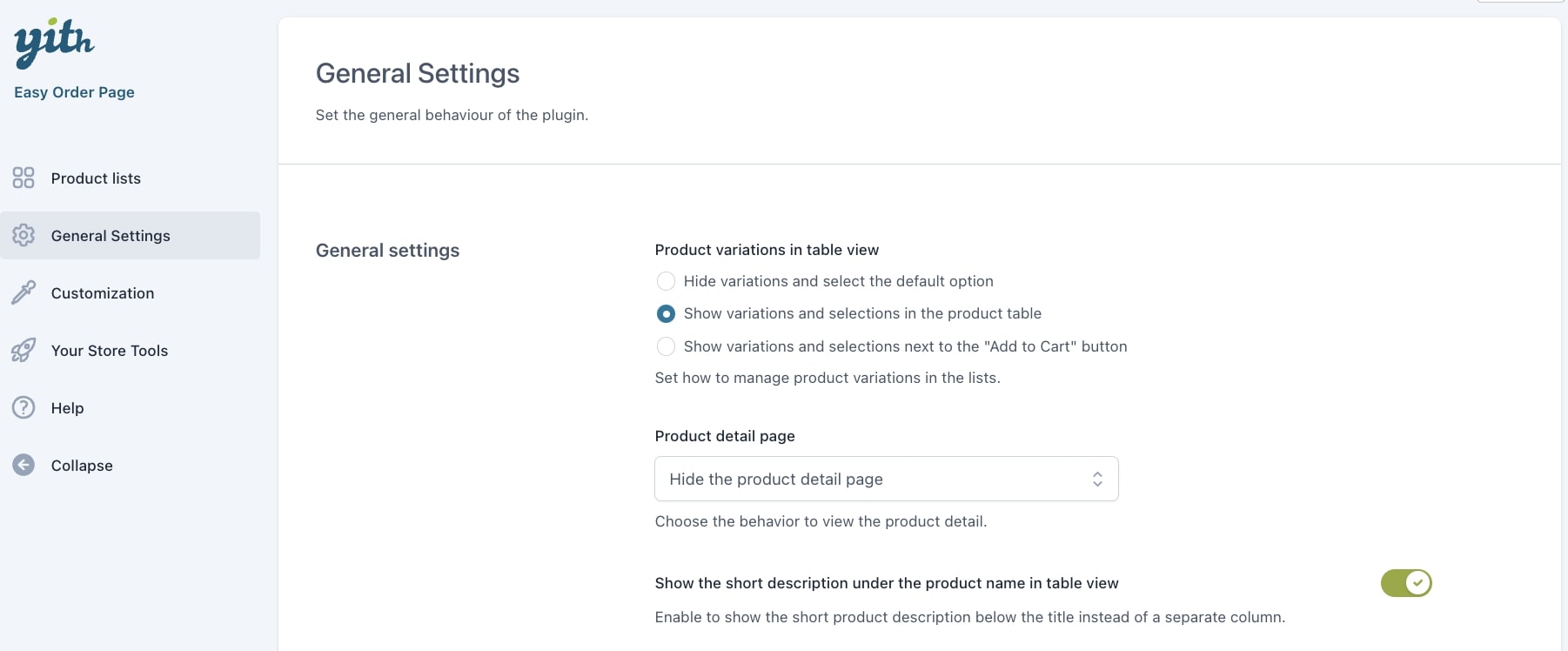
Task: Click 'Show the short description under' label
Action: (887, 583)
